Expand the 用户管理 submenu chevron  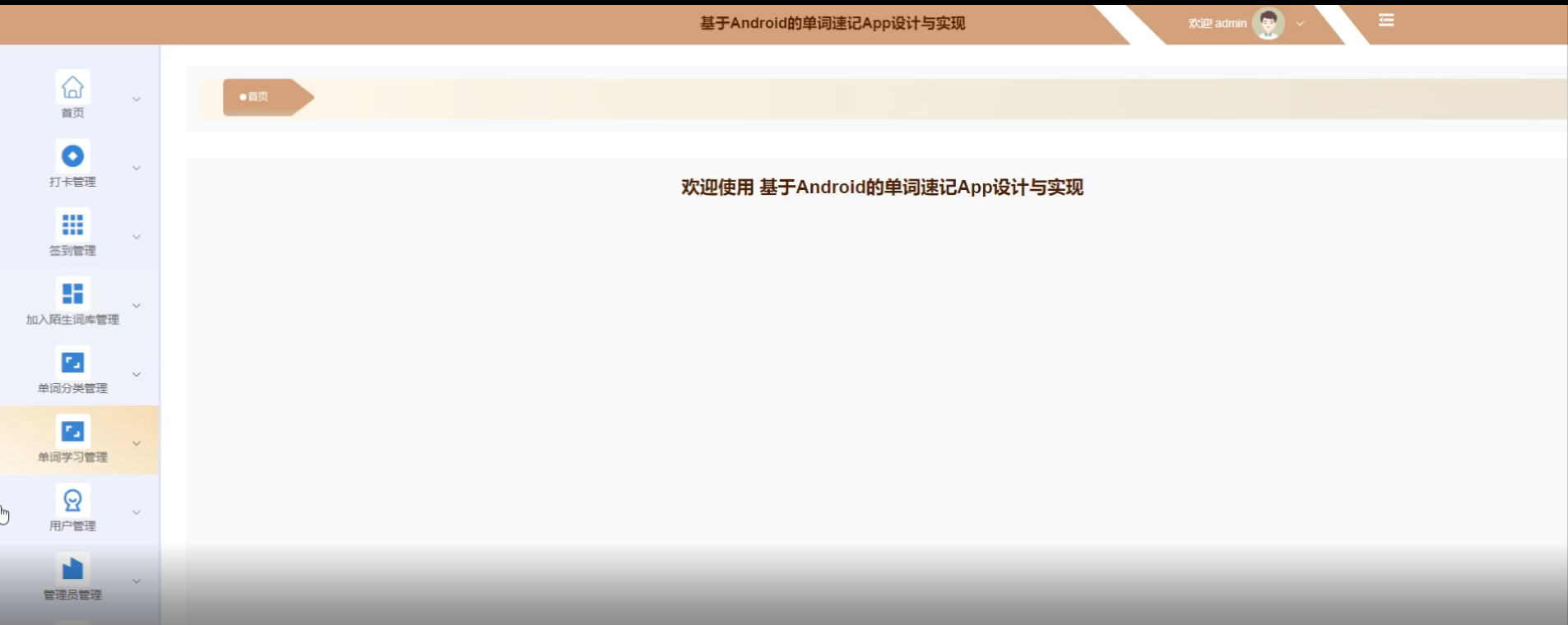coord(137,512)
